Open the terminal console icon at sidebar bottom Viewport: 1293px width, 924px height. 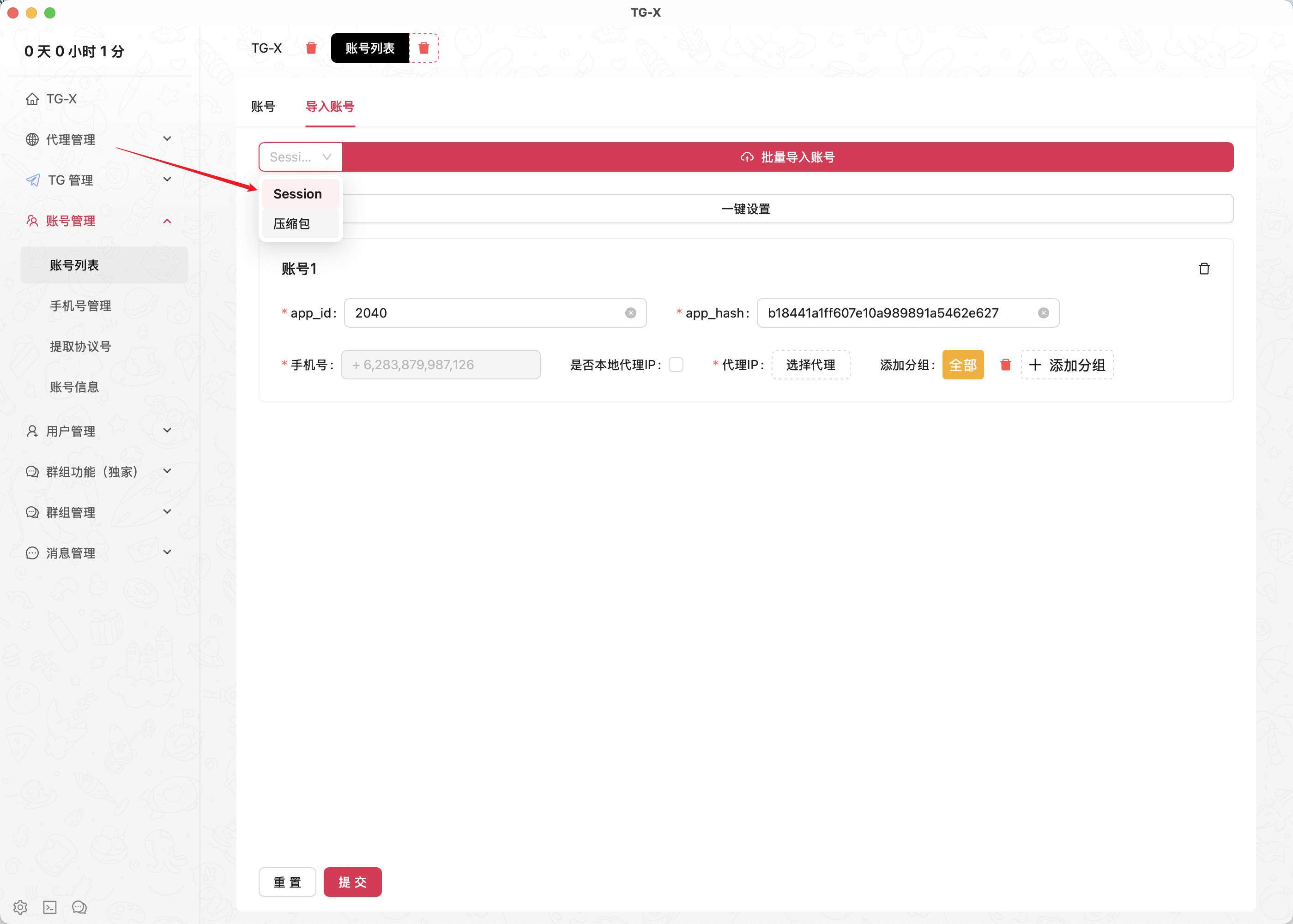[50, 907]
